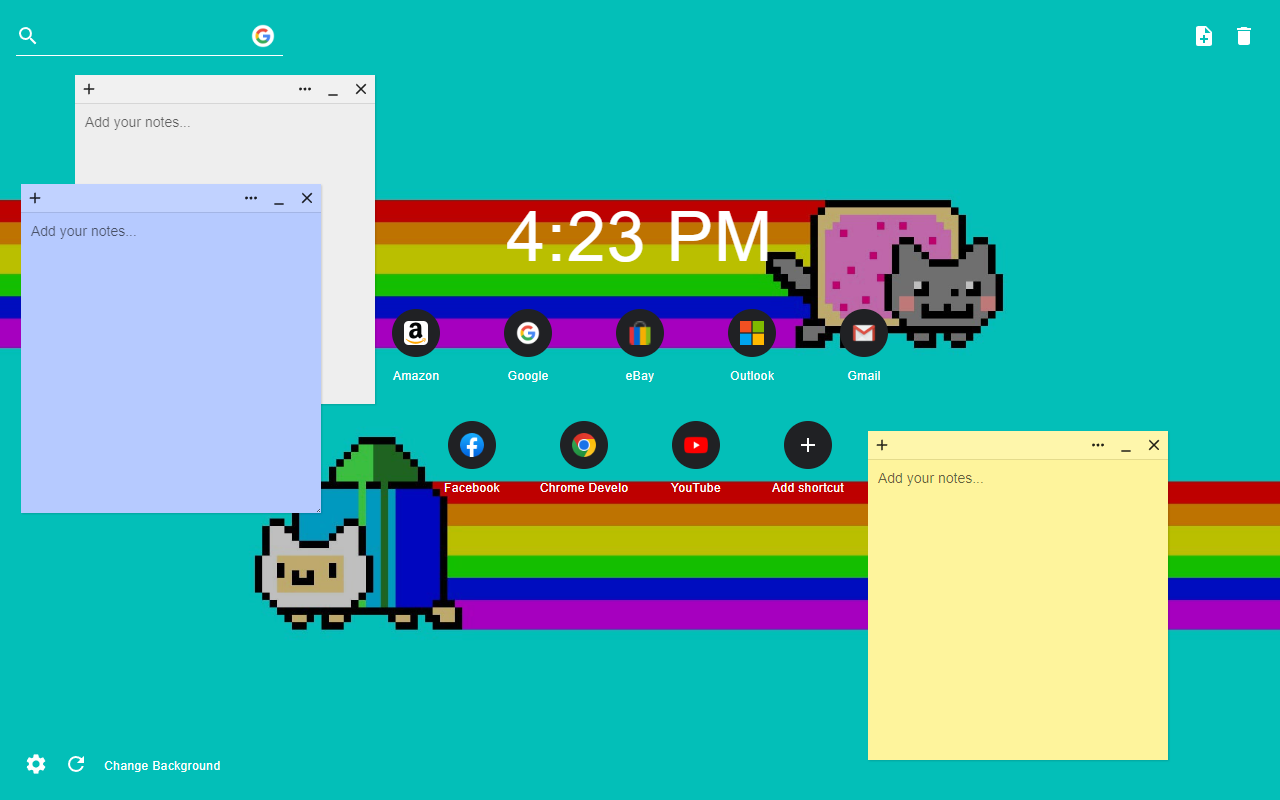Open the Facebook shortcut
The width and height of the screenshot is (1280, 800).
[472, 445]
